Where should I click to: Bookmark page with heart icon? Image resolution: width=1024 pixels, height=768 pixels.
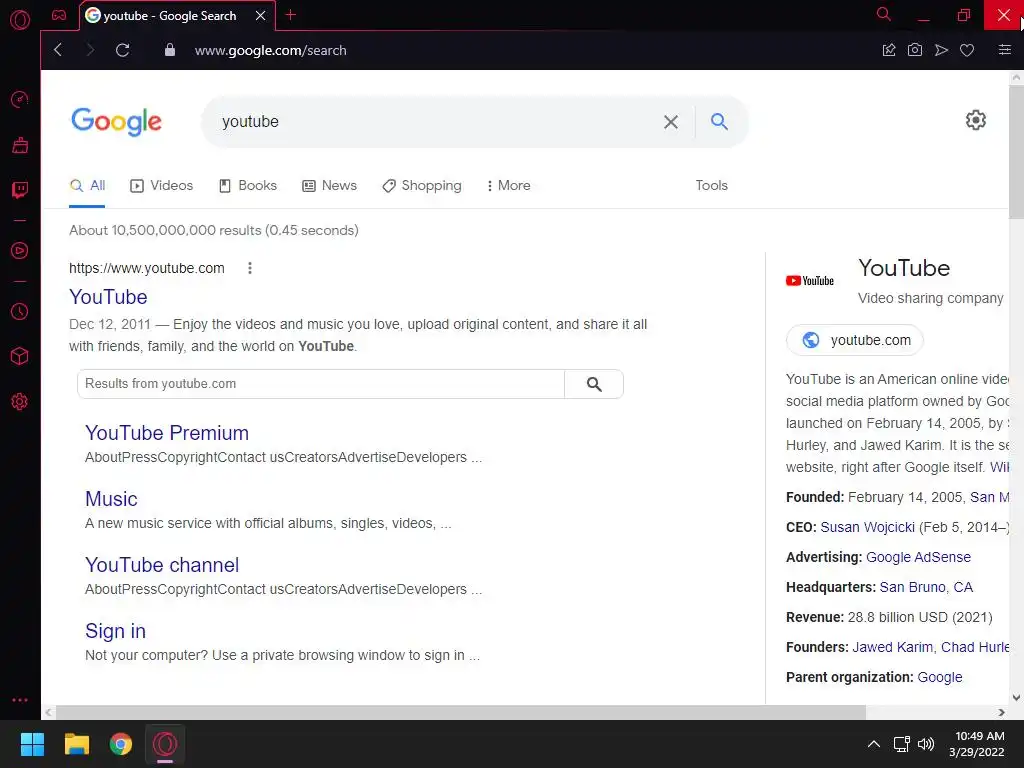[x=967, y=50]
